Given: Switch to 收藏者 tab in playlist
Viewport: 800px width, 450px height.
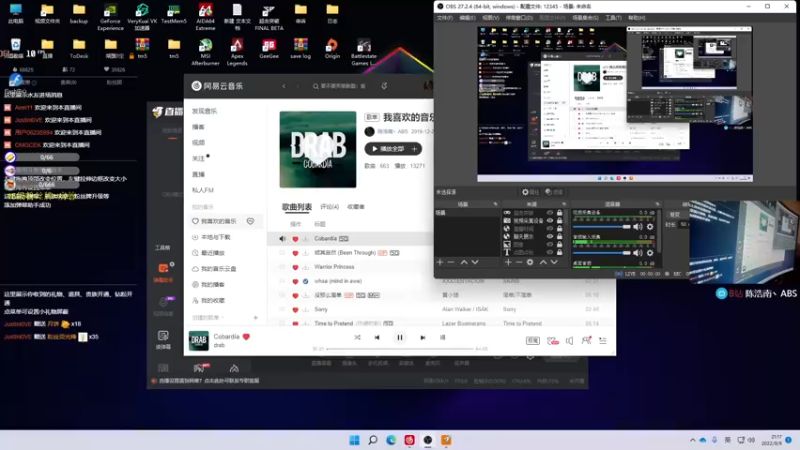Looking at the screenshot, I should (356, 207).
